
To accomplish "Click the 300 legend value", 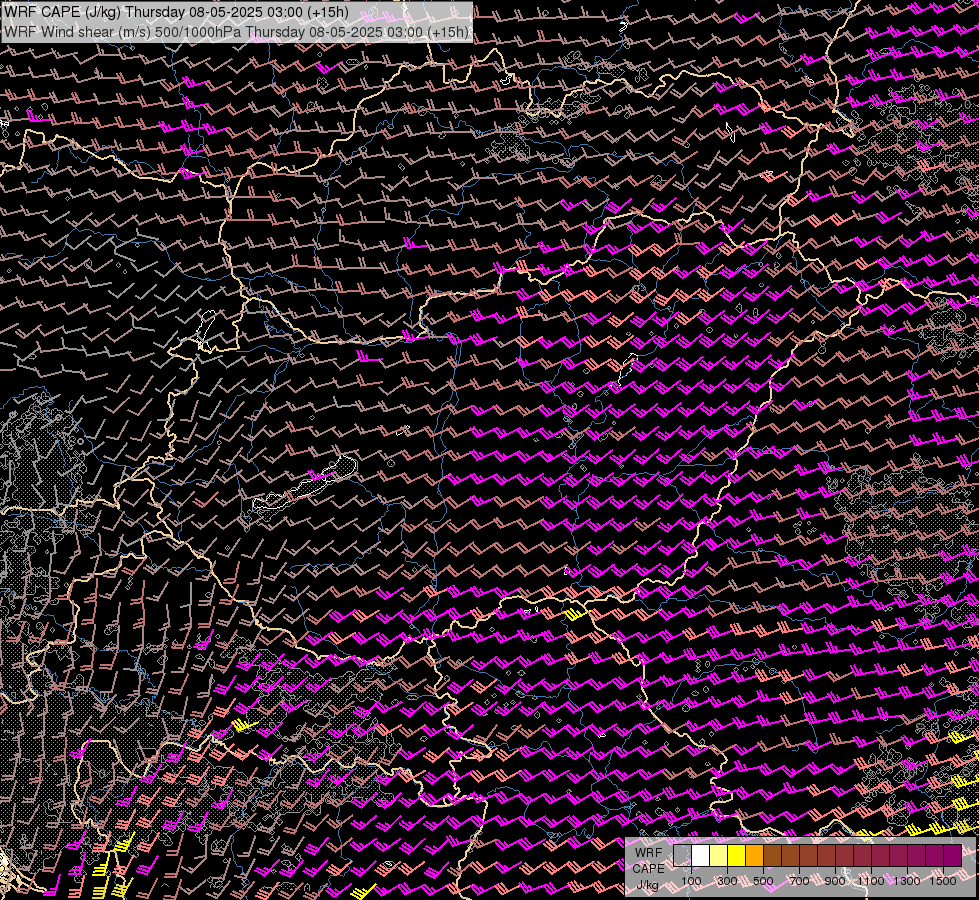I will pyautogui.click(x=727, y=881).
